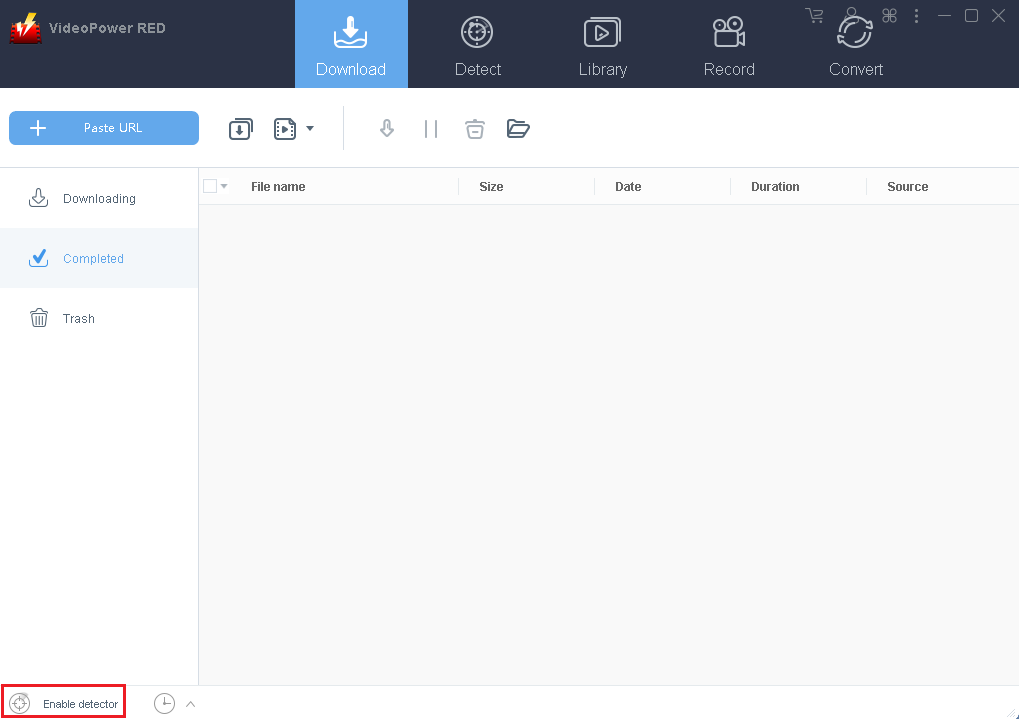Viewport: 1019px width, 719px height.
Task: Click the video-to-MP3 converter icon
Action: pos(285,129)
